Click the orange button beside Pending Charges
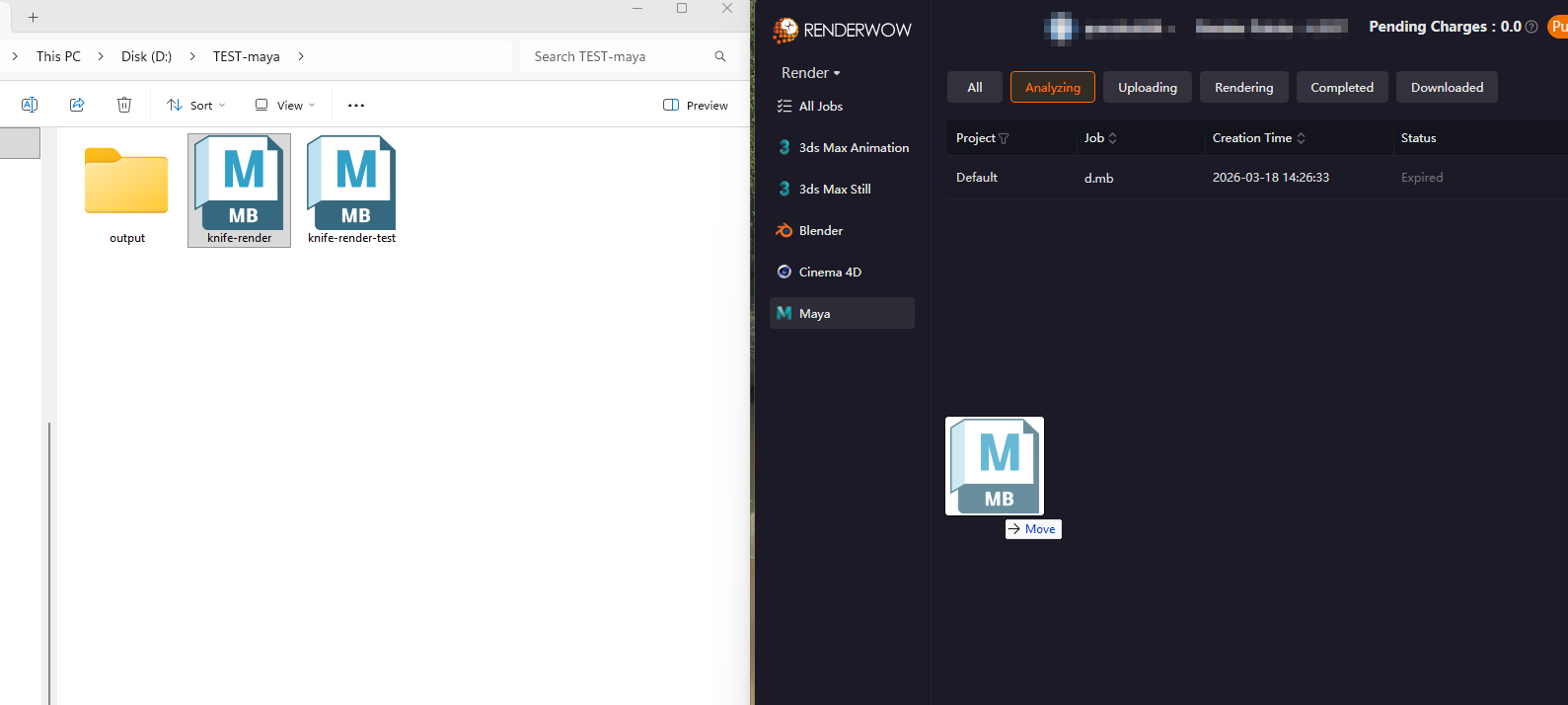 [x=1557, y=27]
